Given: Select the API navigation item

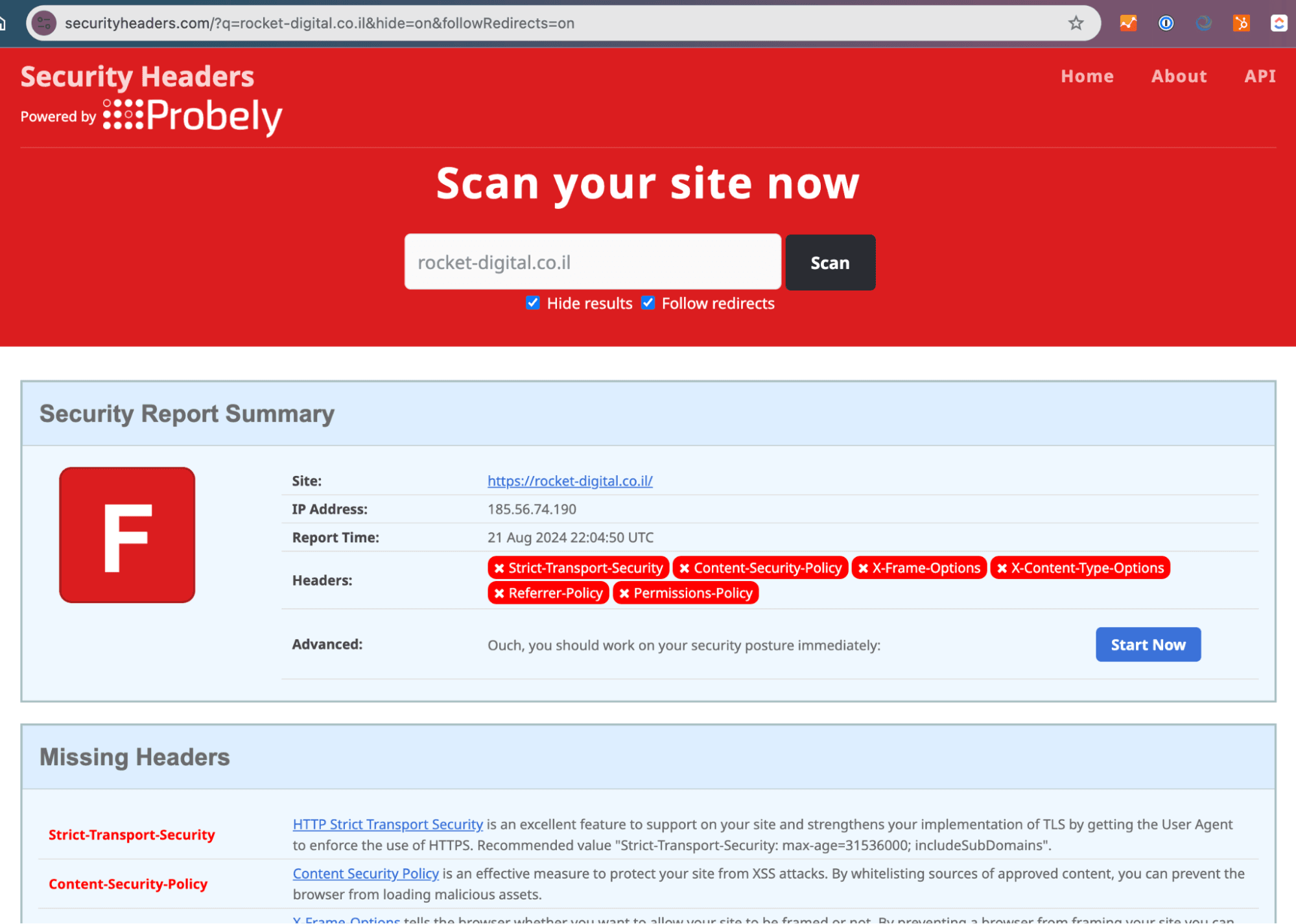Looking at the screenshot, I should point(1259,76).
